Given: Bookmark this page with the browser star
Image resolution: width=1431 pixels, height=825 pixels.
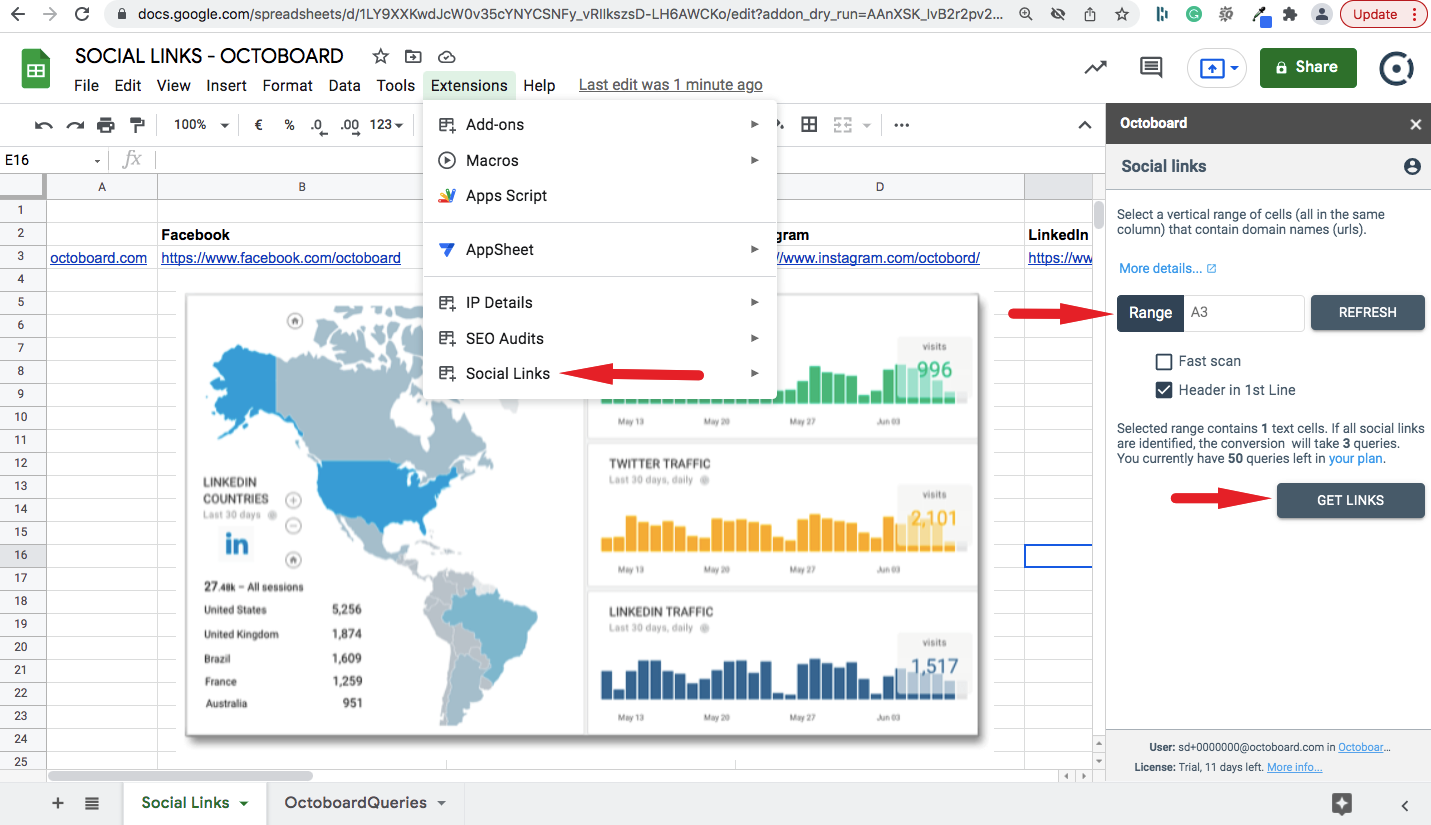Looking at the screenshot, I should click(x=1122, y=14).
